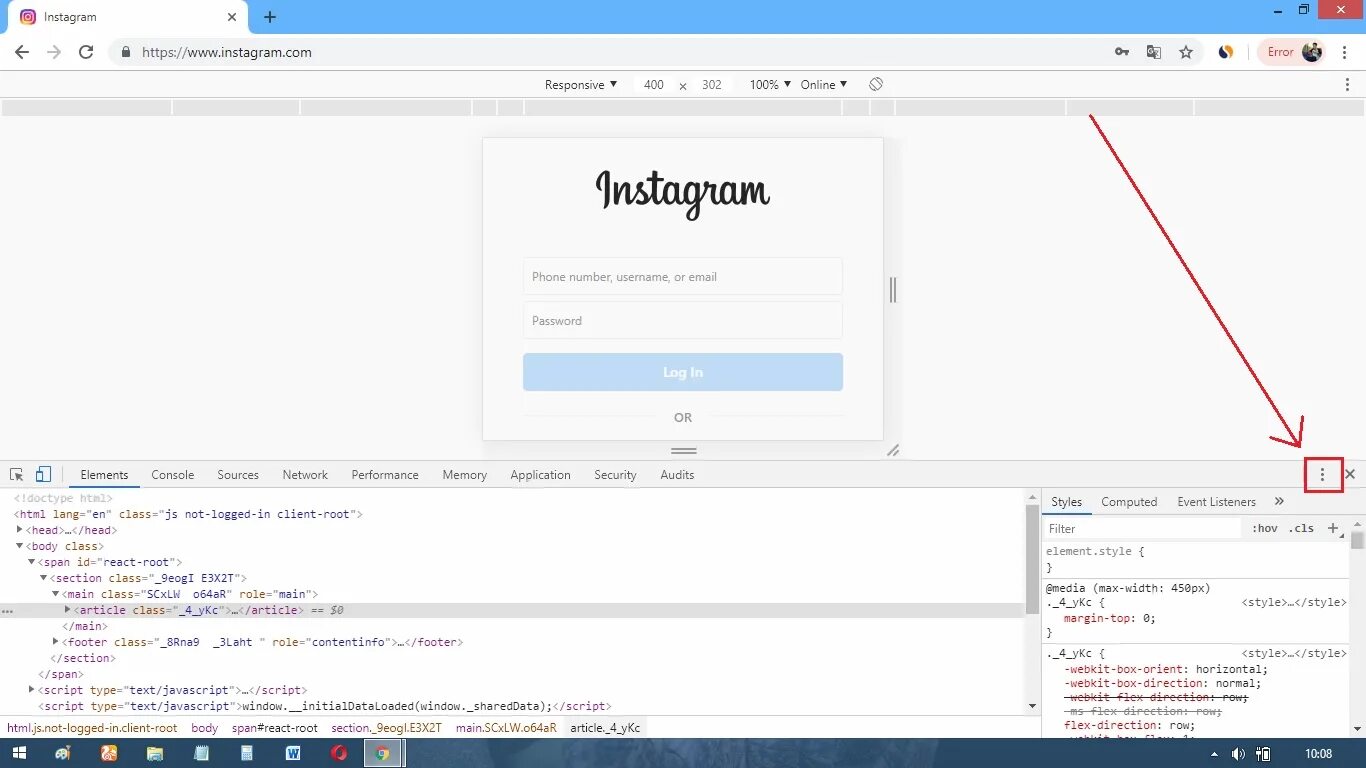Viewport: 1366px width, 768px height.
Task: Activate the inspect element picker tool
Action: point(17,475)
